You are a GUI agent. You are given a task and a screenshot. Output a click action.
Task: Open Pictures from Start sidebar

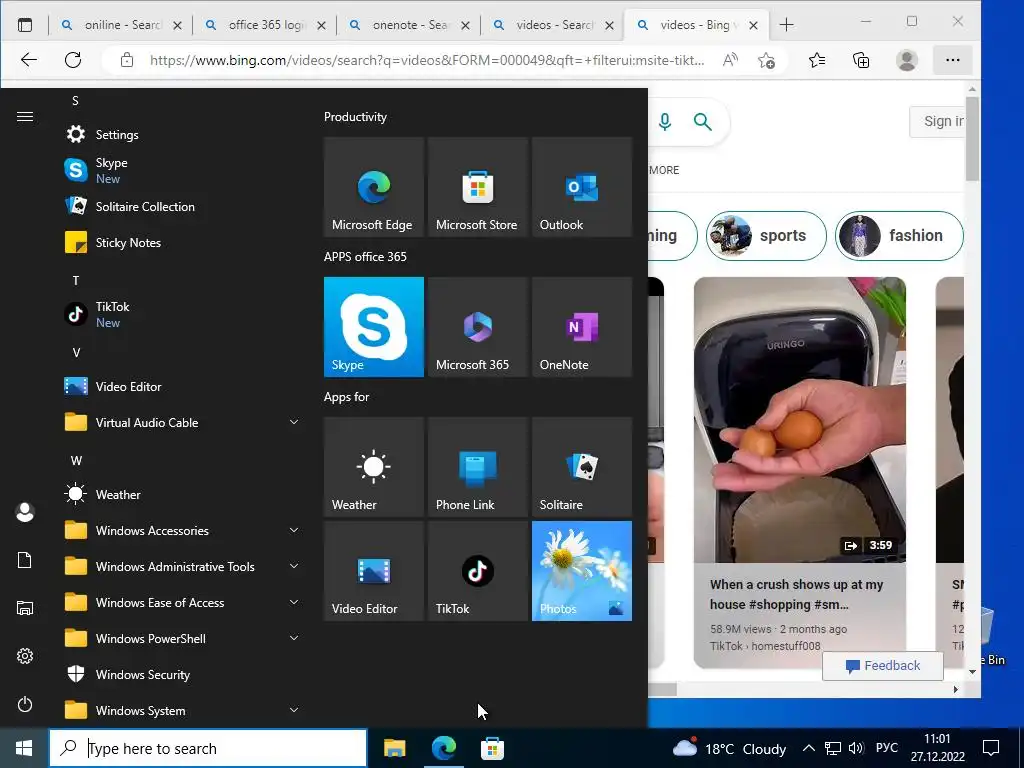[25, 608]
